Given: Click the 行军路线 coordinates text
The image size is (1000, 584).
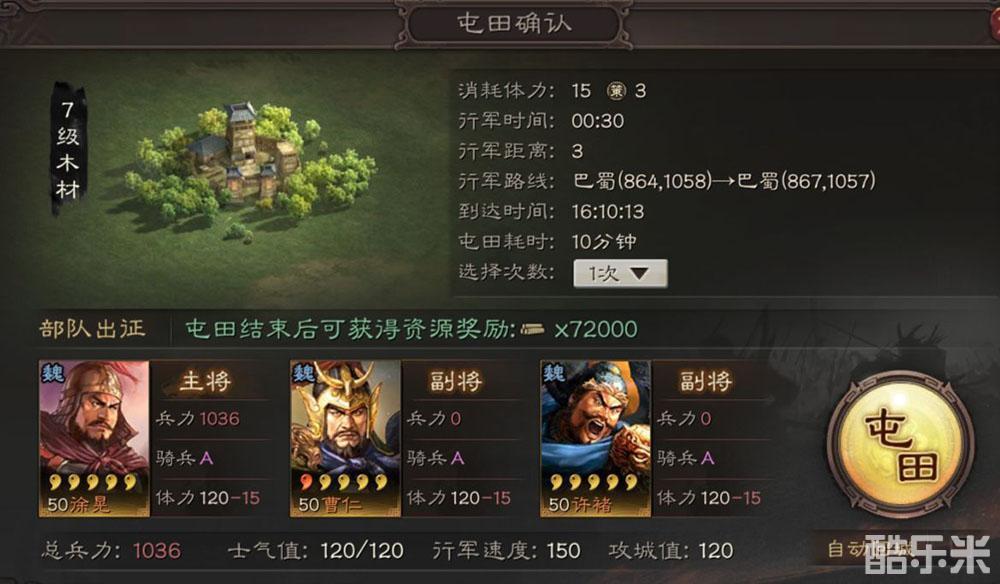Looking at the screenshot, I should (x=724, y=181).
